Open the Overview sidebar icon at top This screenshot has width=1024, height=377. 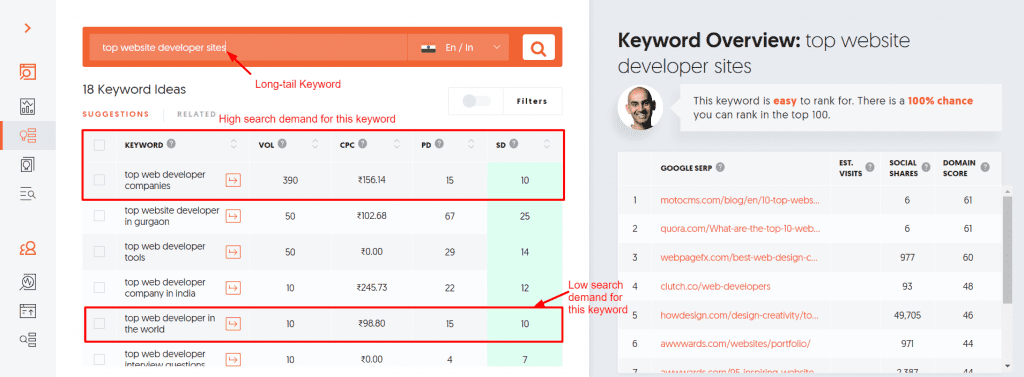27,72
